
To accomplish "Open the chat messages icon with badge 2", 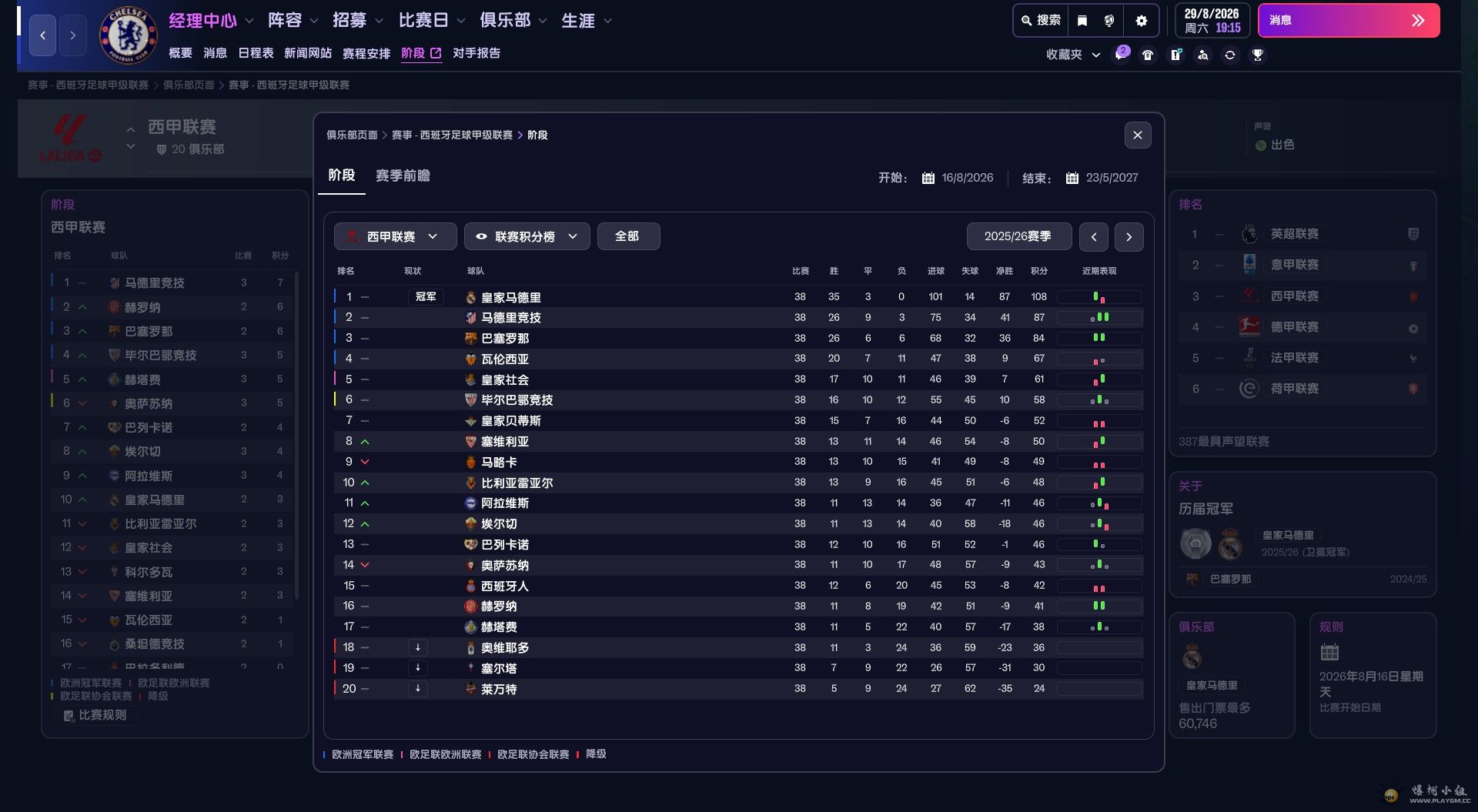I will 1121,55.
